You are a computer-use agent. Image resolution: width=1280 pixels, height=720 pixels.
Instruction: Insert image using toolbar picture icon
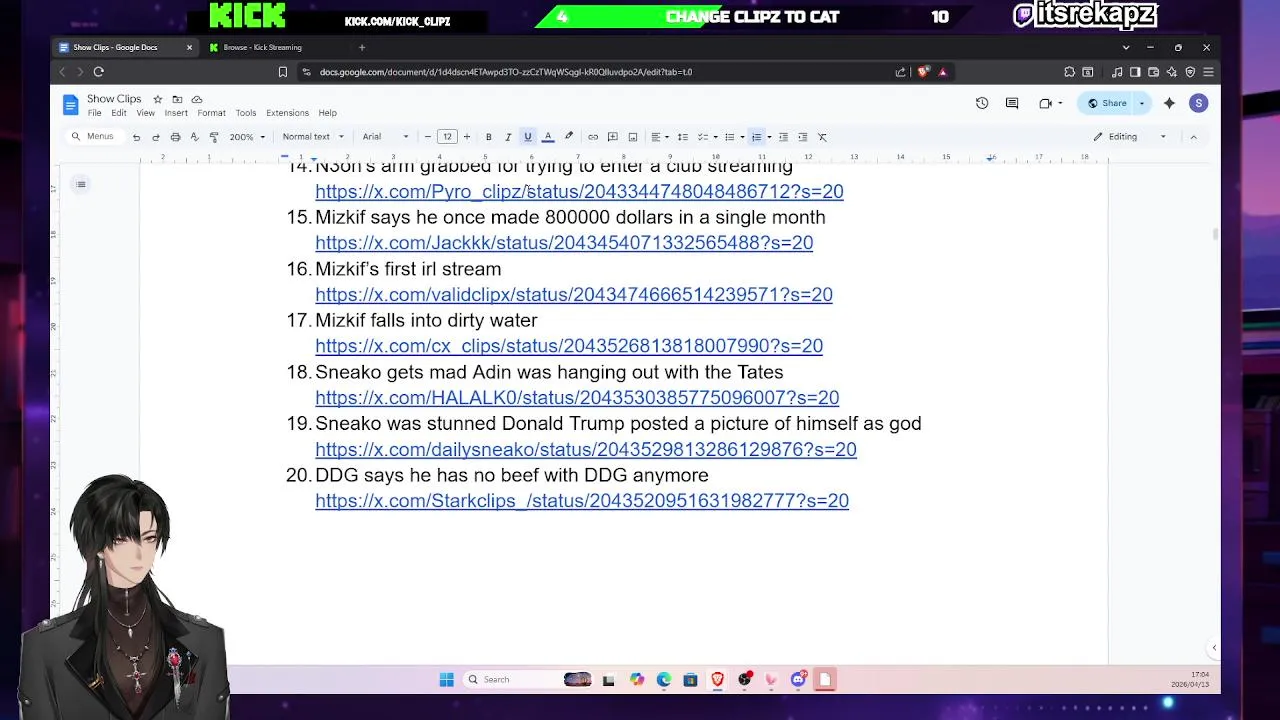point(633,137)
